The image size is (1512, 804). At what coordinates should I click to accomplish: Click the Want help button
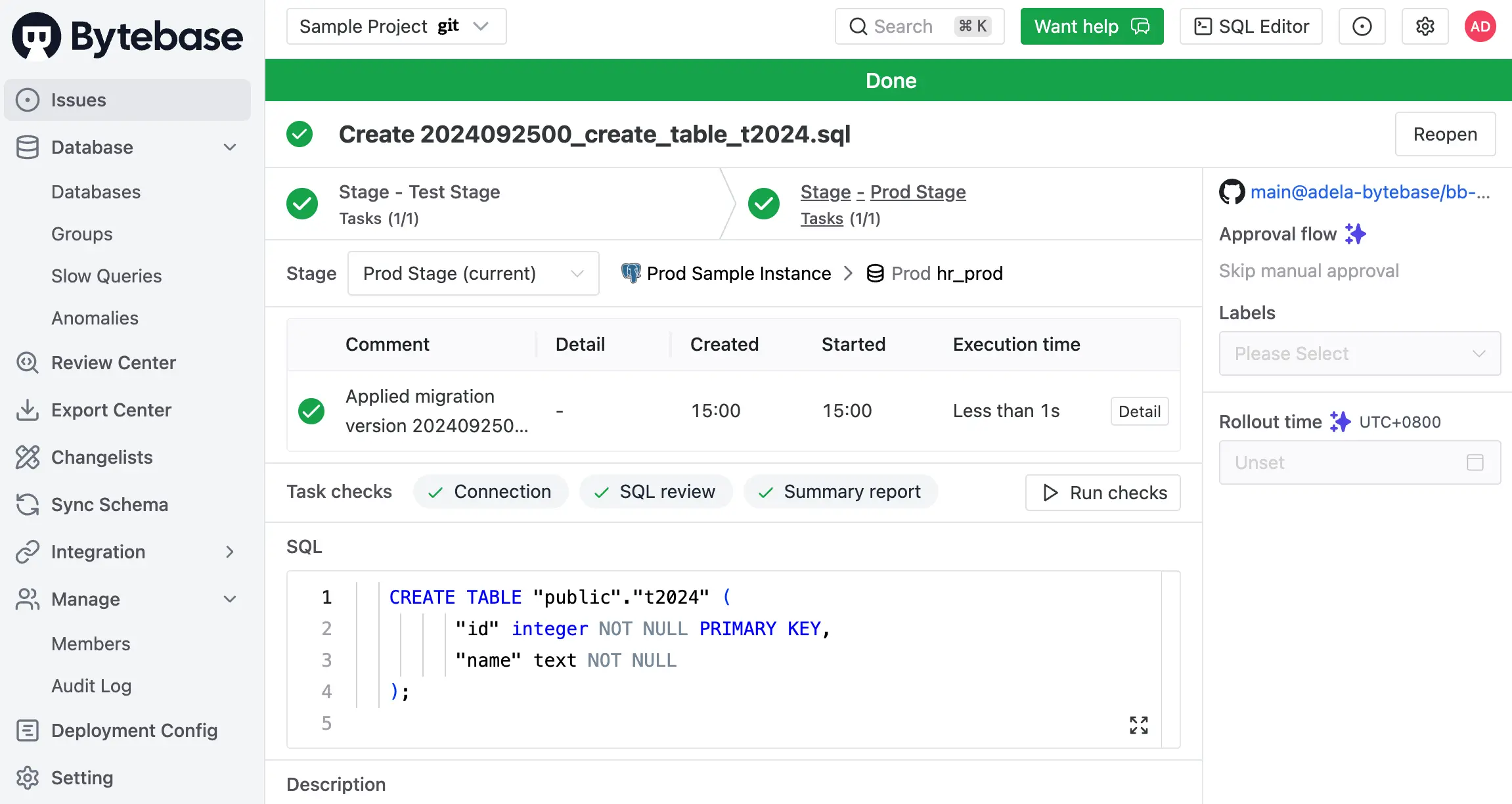click(x=1092, y=26)
